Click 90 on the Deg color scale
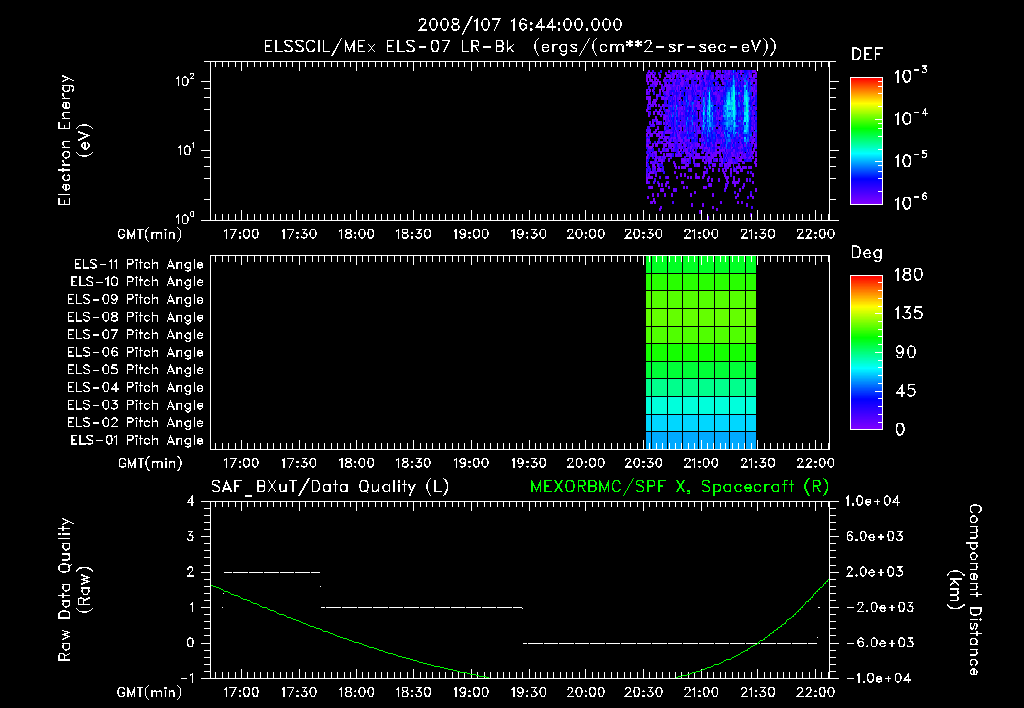This screenshot has width=1024, height=708. tap(906, 353)
